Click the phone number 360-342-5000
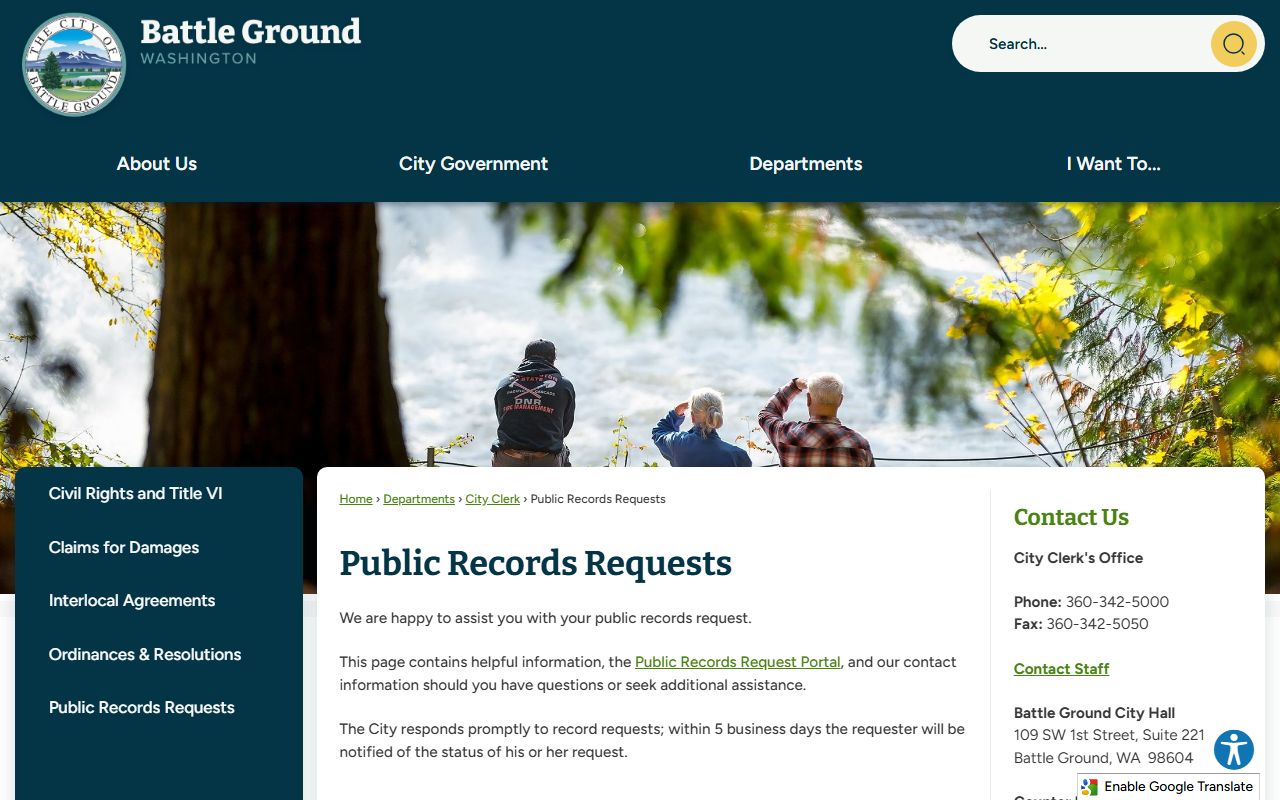1280x800 pixels. click(x=1117, y=602)
